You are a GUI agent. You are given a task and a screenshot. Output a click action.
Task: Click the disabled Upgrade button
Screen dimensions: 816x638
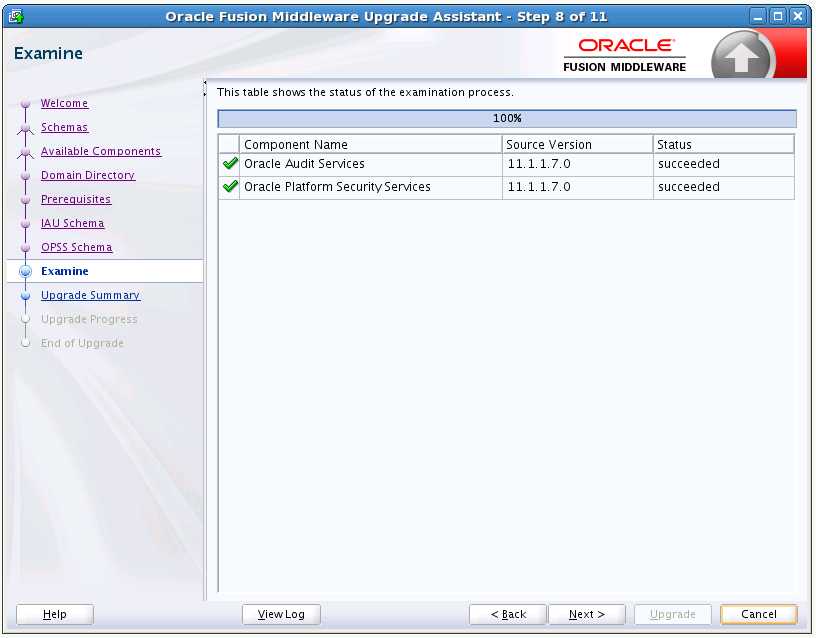tap(672, 614)
